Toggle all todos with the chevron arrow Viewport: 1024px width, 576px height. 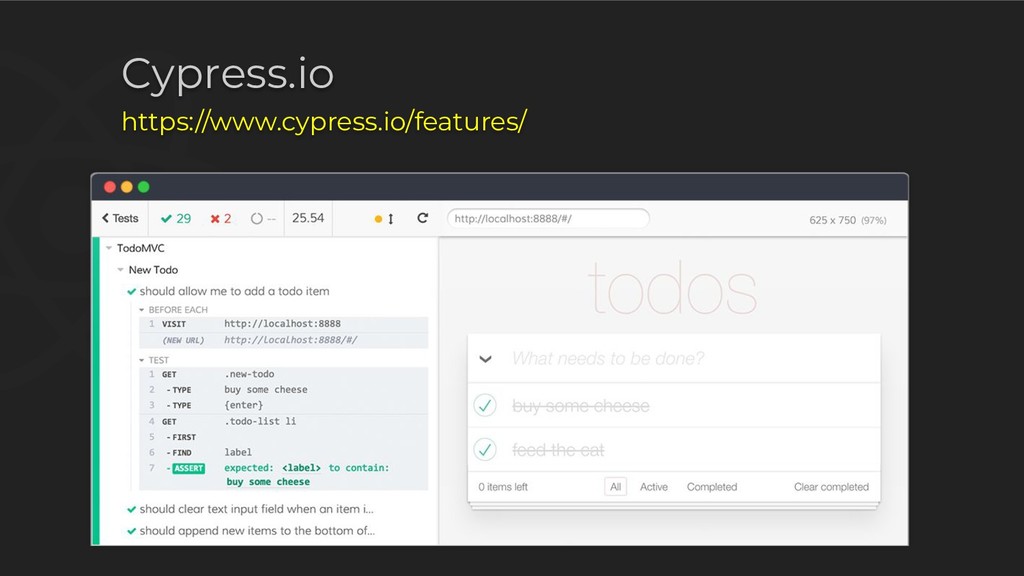tap(485, 359)
